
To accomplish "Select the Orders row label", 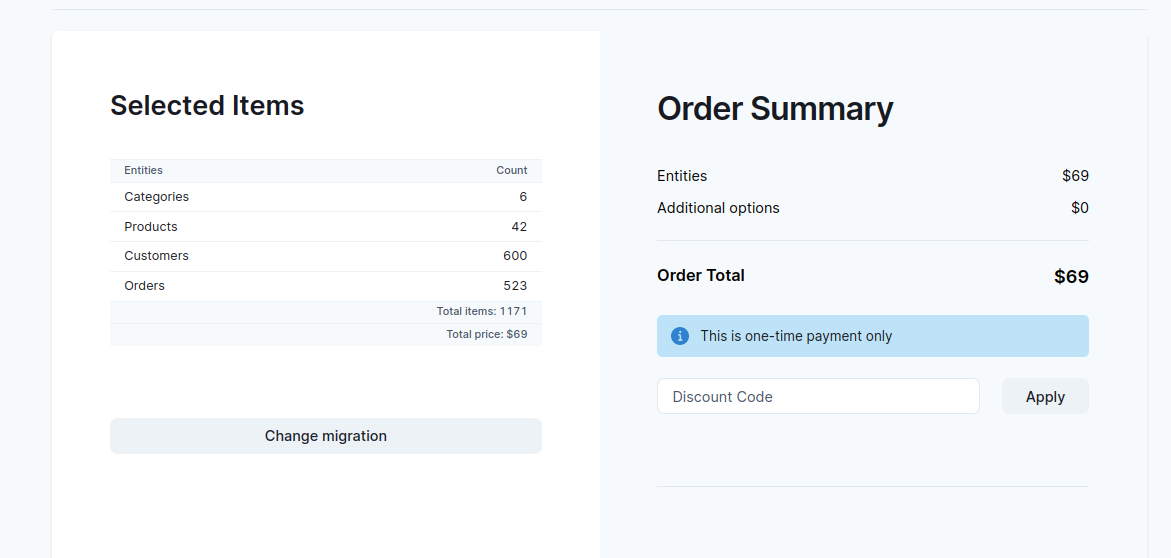I will point(144,286).
